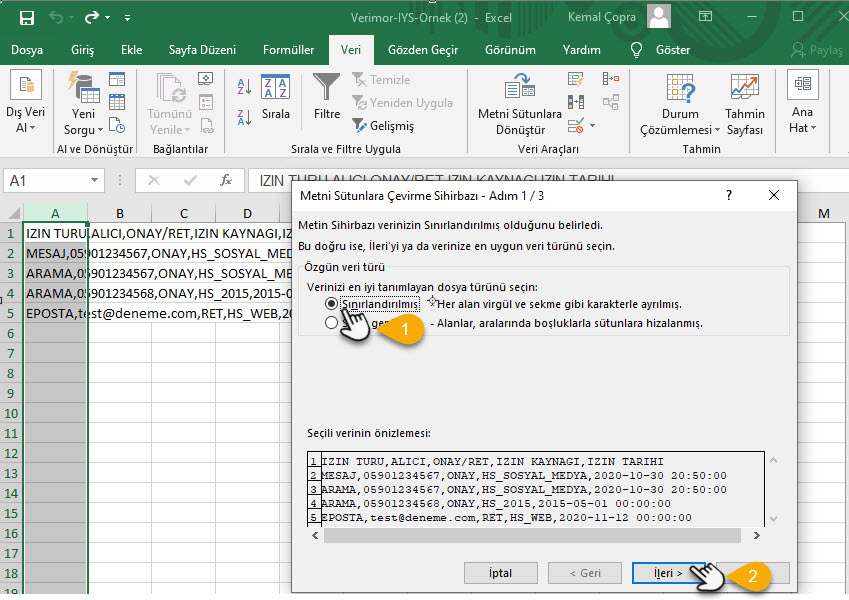The width and height of the screenshot is (849, 600).
Task: Click preview scroll left arrow
Action: pos(315,536)
